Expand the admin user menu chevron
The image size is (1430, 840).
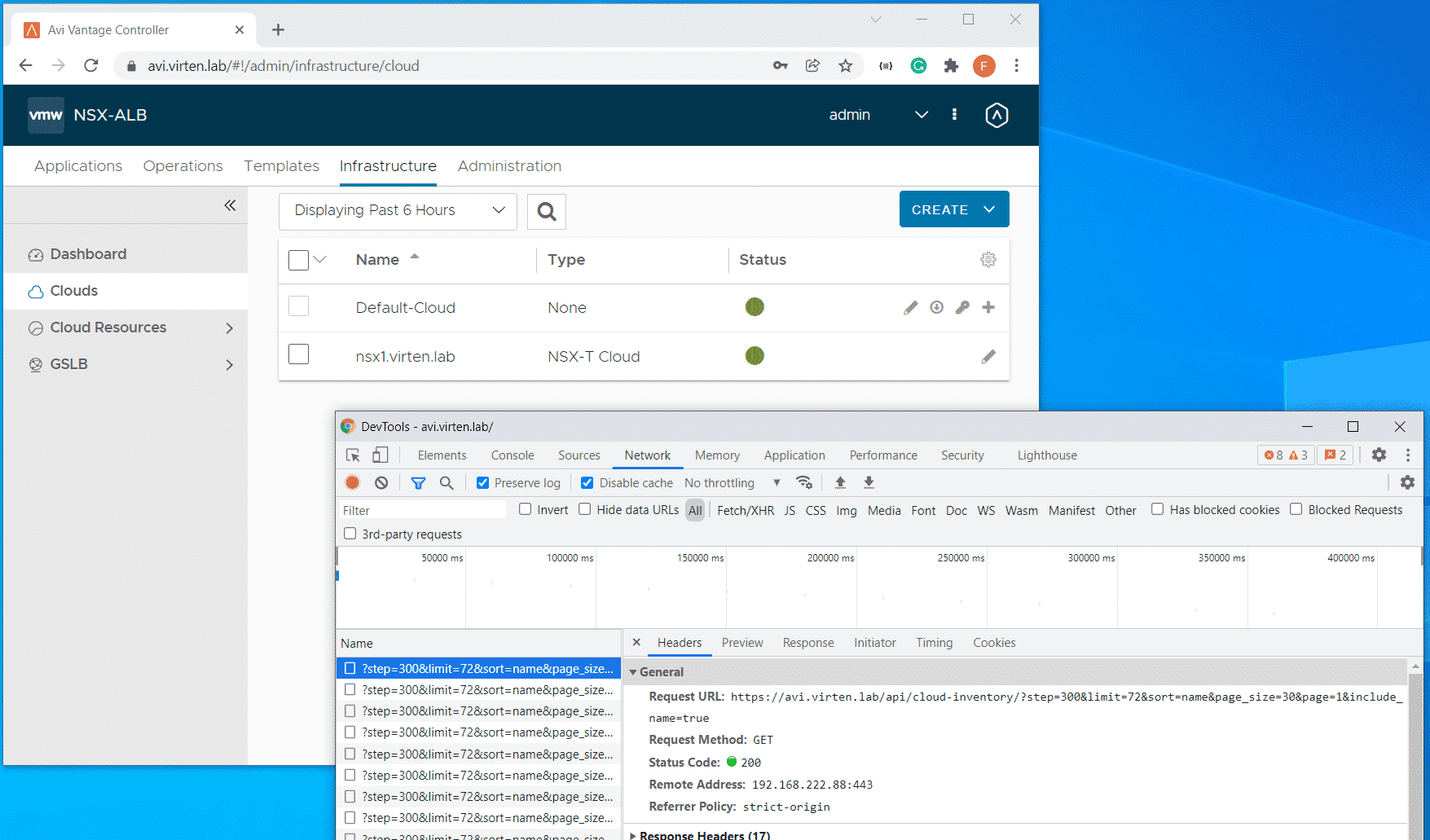pos(922,115)
